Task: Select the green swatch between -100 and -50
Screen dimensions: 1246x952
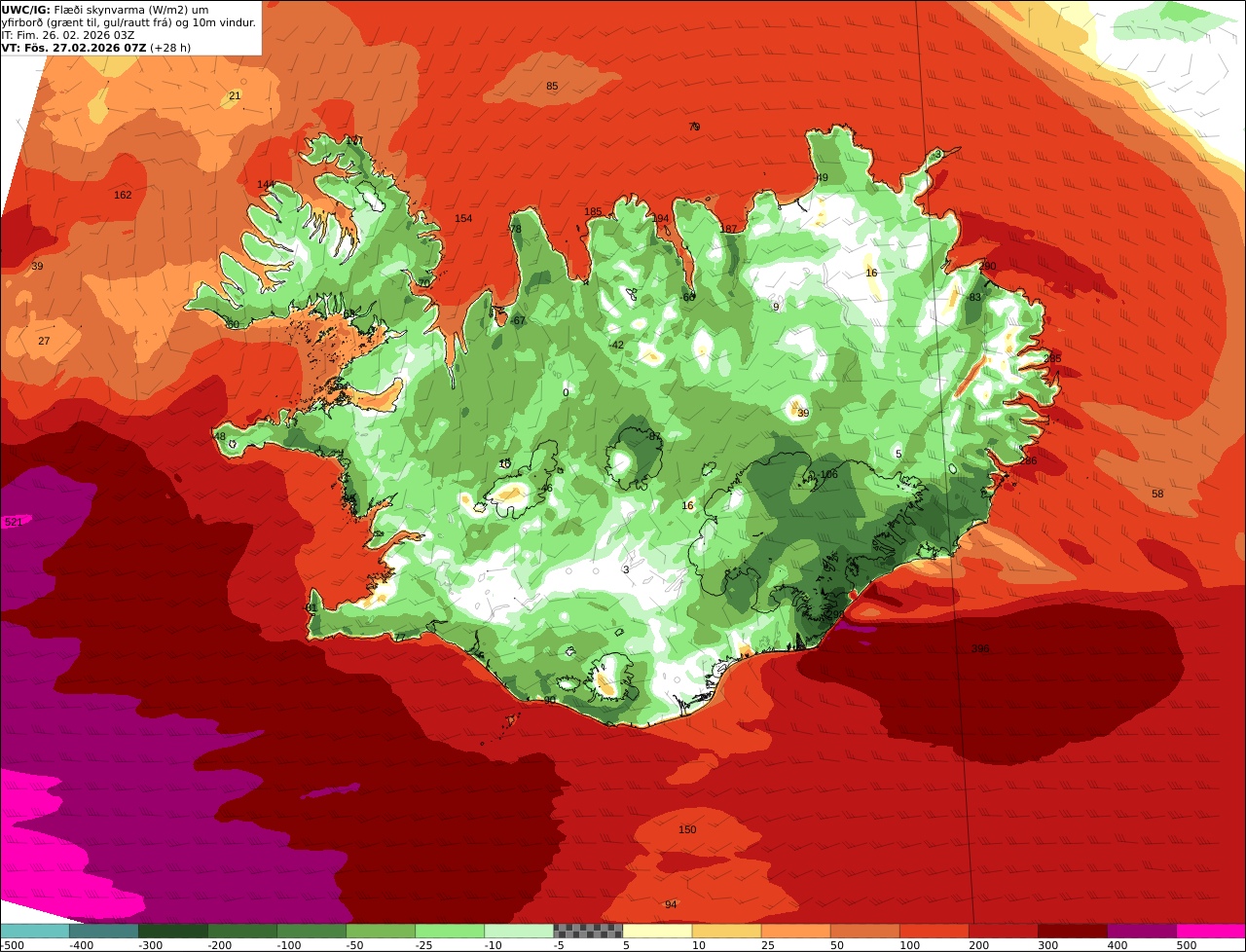Action: pos(311,931)
